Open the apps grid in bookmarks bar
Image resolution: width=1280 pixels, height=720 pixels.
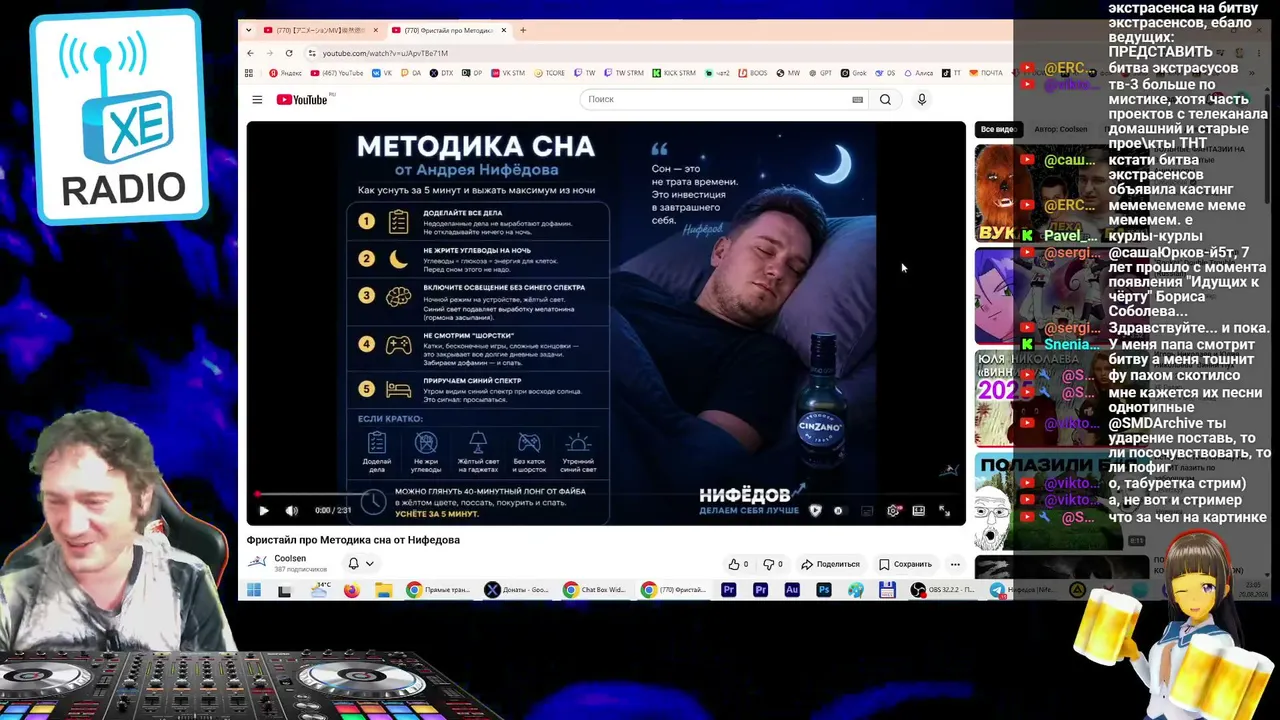[249, 73]
